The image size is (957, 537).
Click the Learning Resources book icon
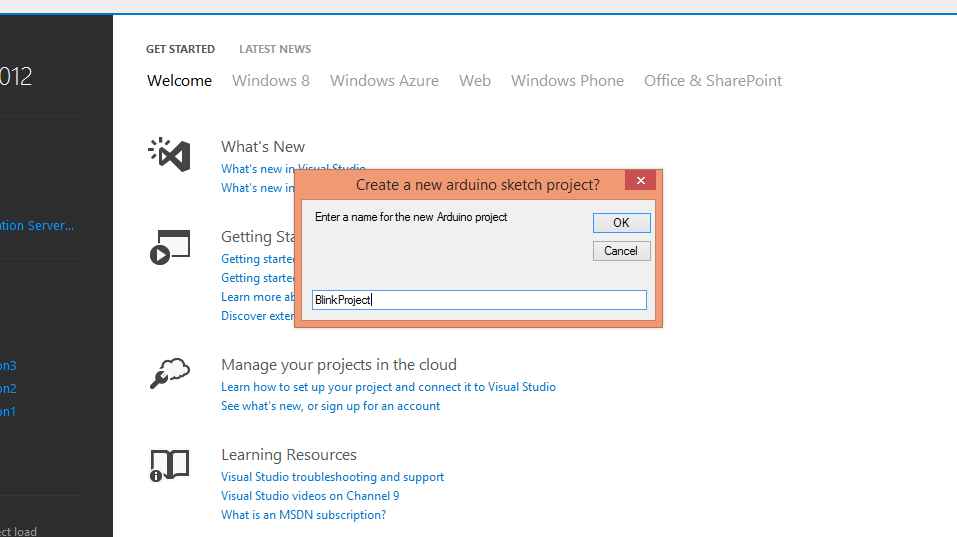coord(170,466)
